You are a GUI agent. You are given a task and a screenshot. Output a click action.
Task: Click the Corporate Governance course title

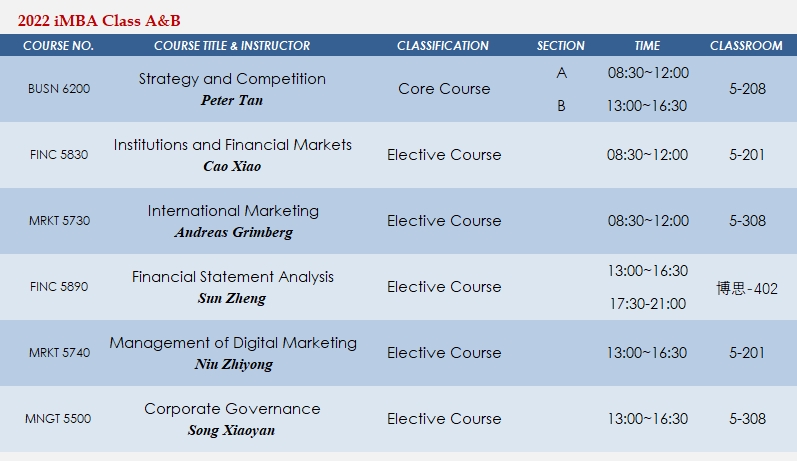(232, 409)
